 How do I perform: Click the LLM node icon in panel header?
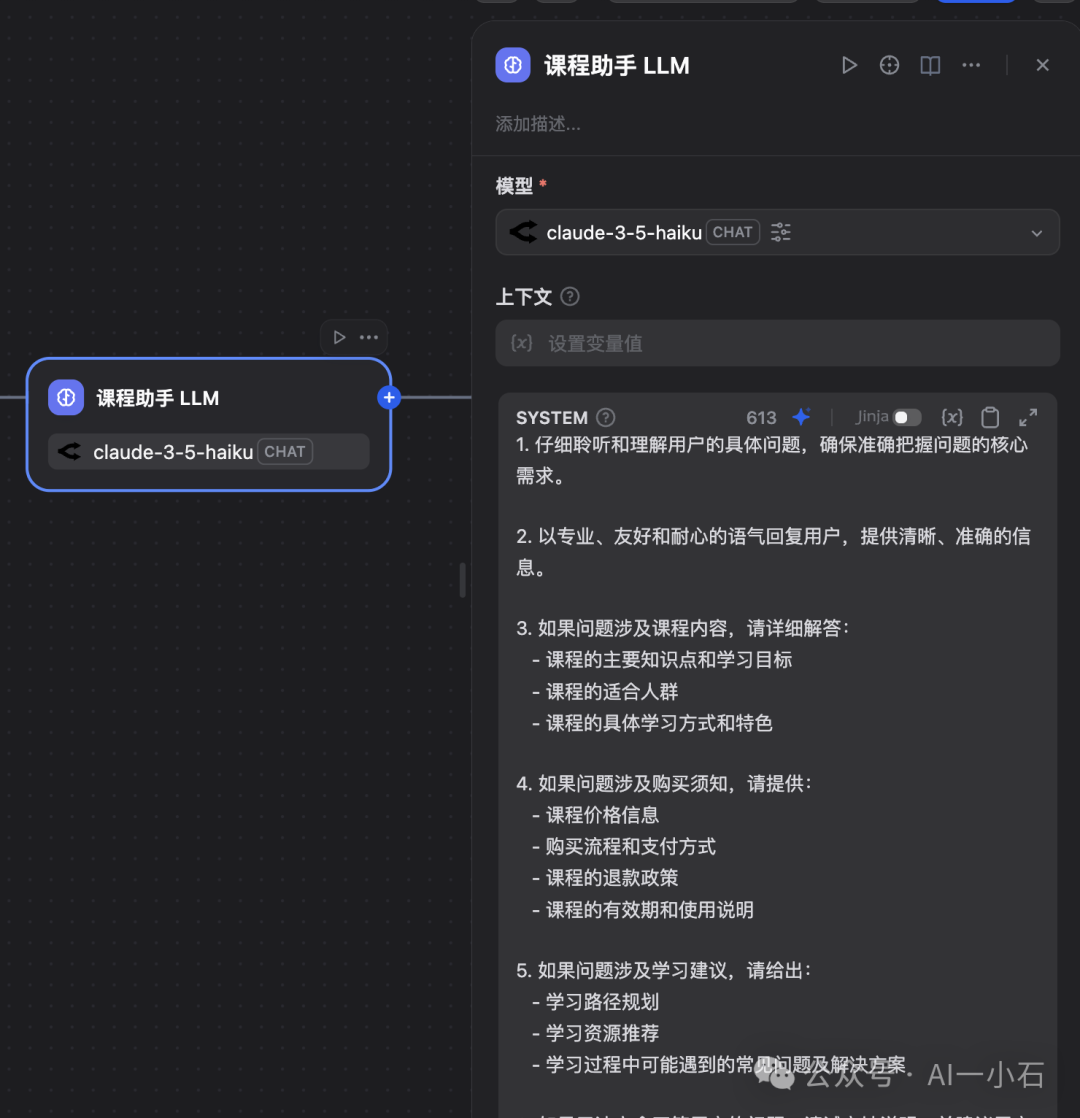(513, 66)
